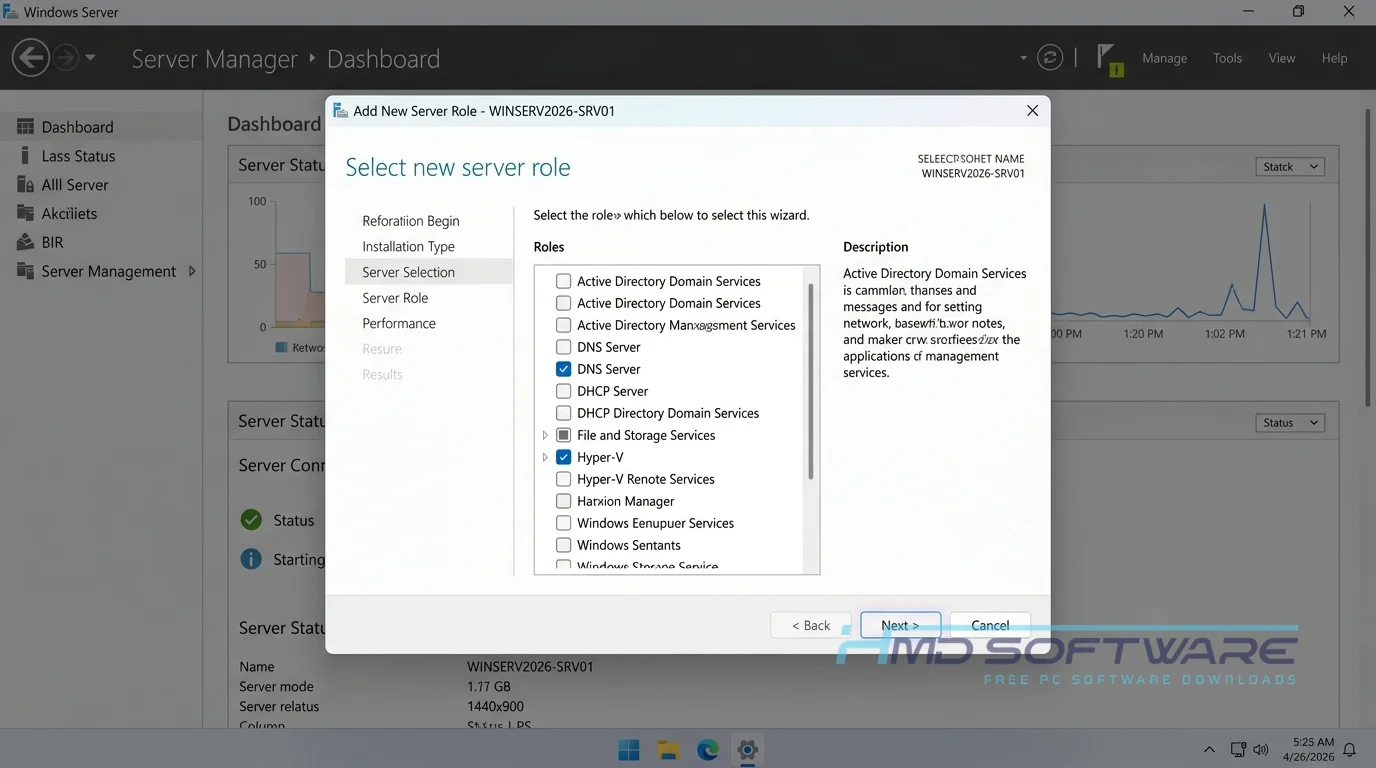Check the first Active Directory Domain Services box
Screen dimensions: 1376x768
click(x=563, y=281)
